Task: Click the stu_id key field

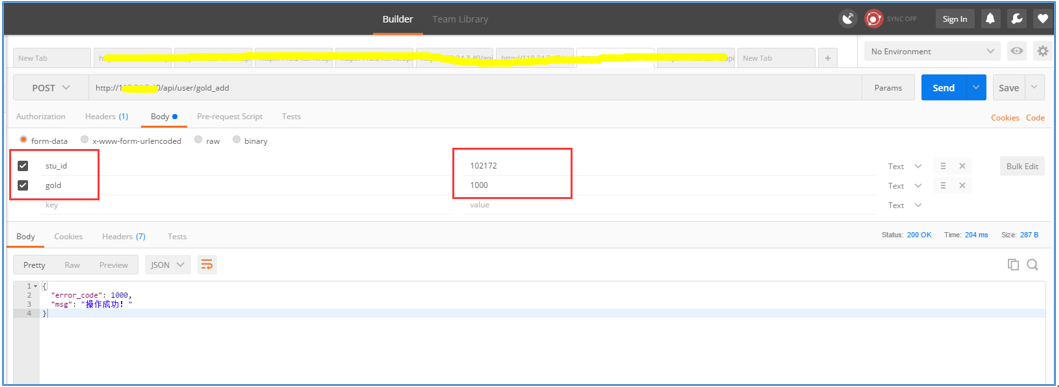Action: pyautogui.click(x=244, y=166)
